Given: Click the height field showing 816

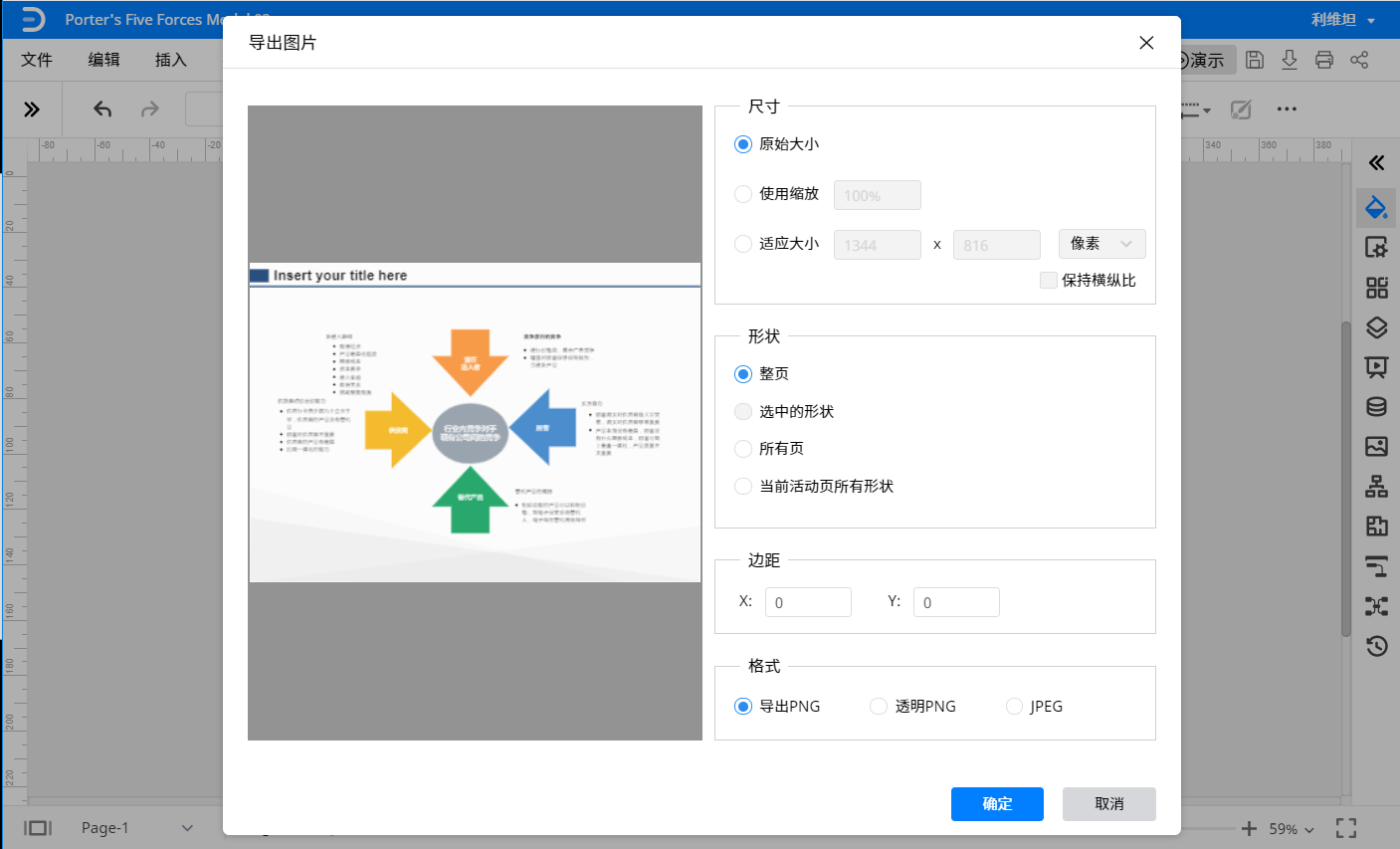Looking at the screenshot, I should (x=996, y=245).
